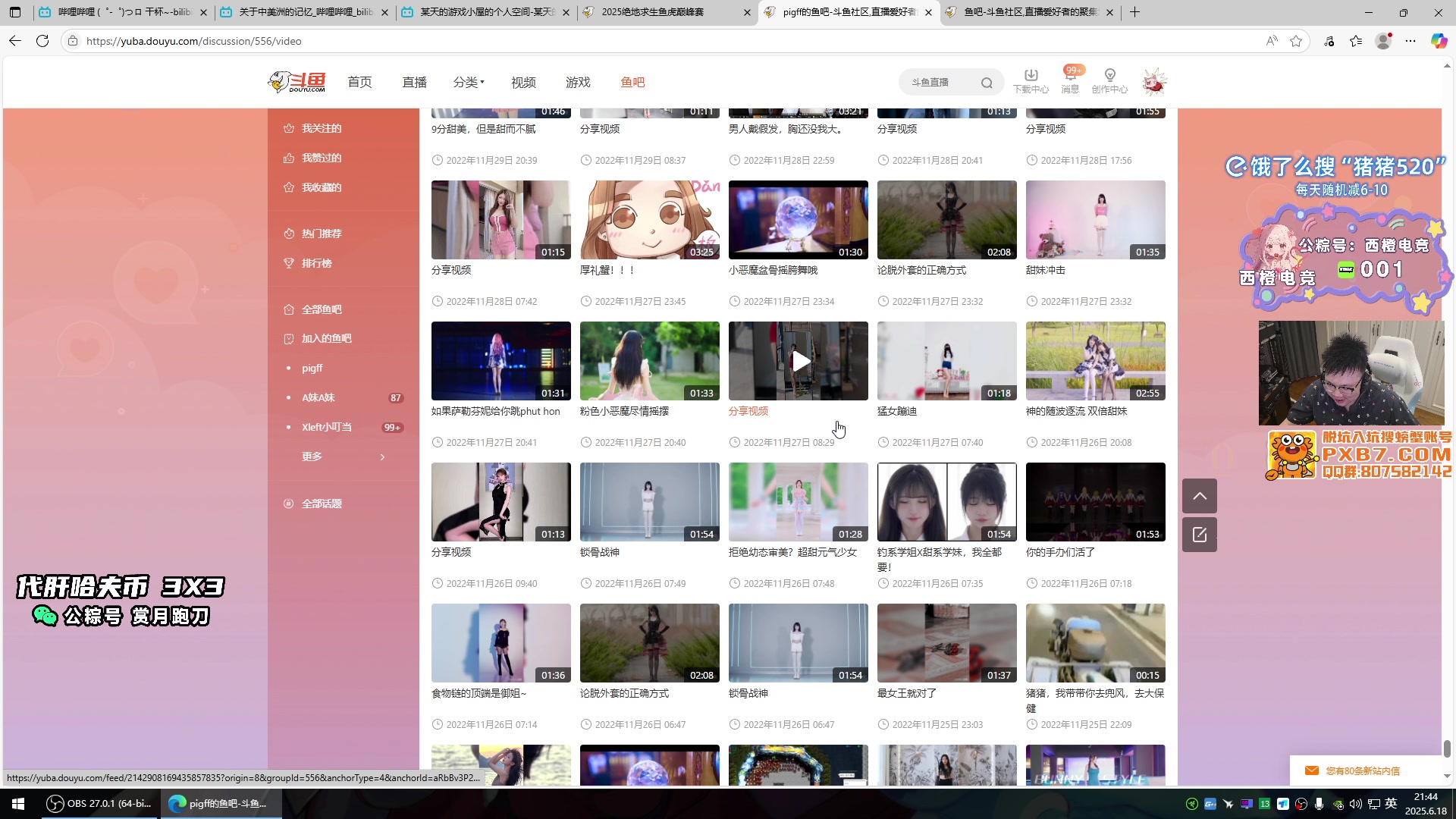
Task: Open 视频 in the top navigation
Action: tap(523, 82)
